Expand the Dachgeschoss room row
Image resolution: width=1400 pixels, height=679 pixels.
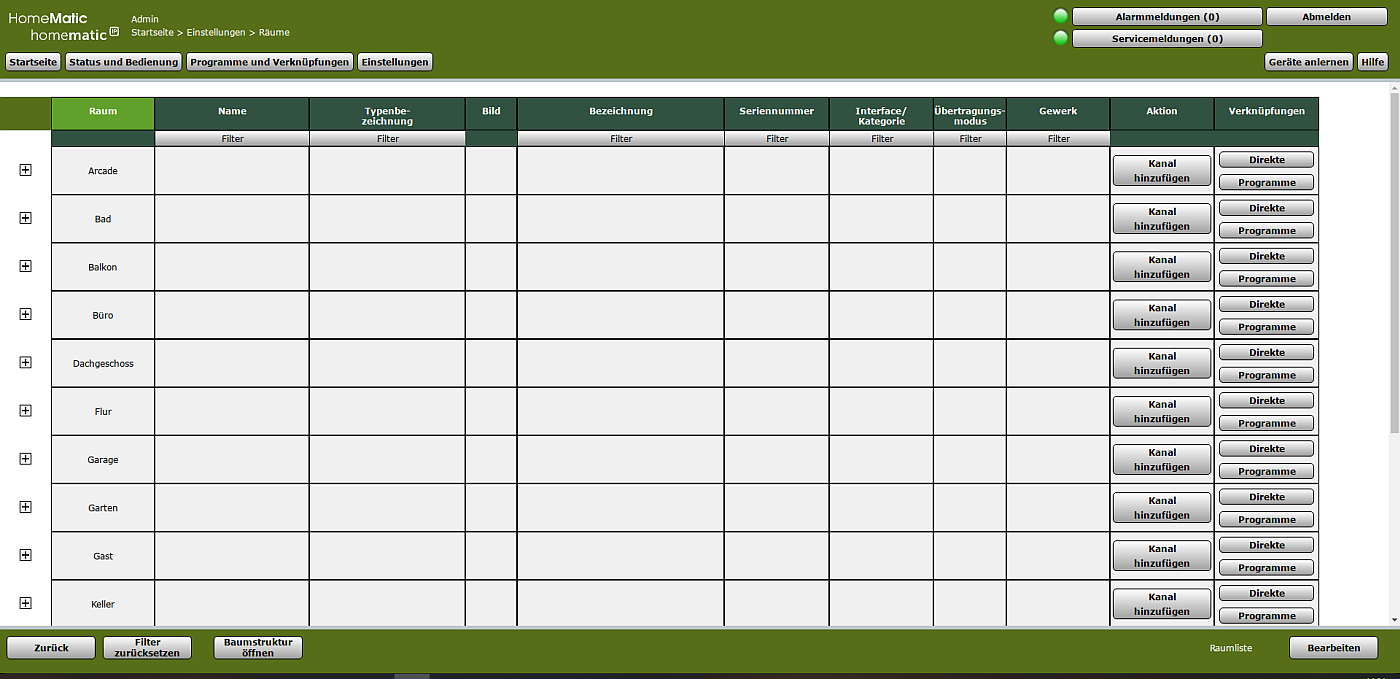(25, 362)
